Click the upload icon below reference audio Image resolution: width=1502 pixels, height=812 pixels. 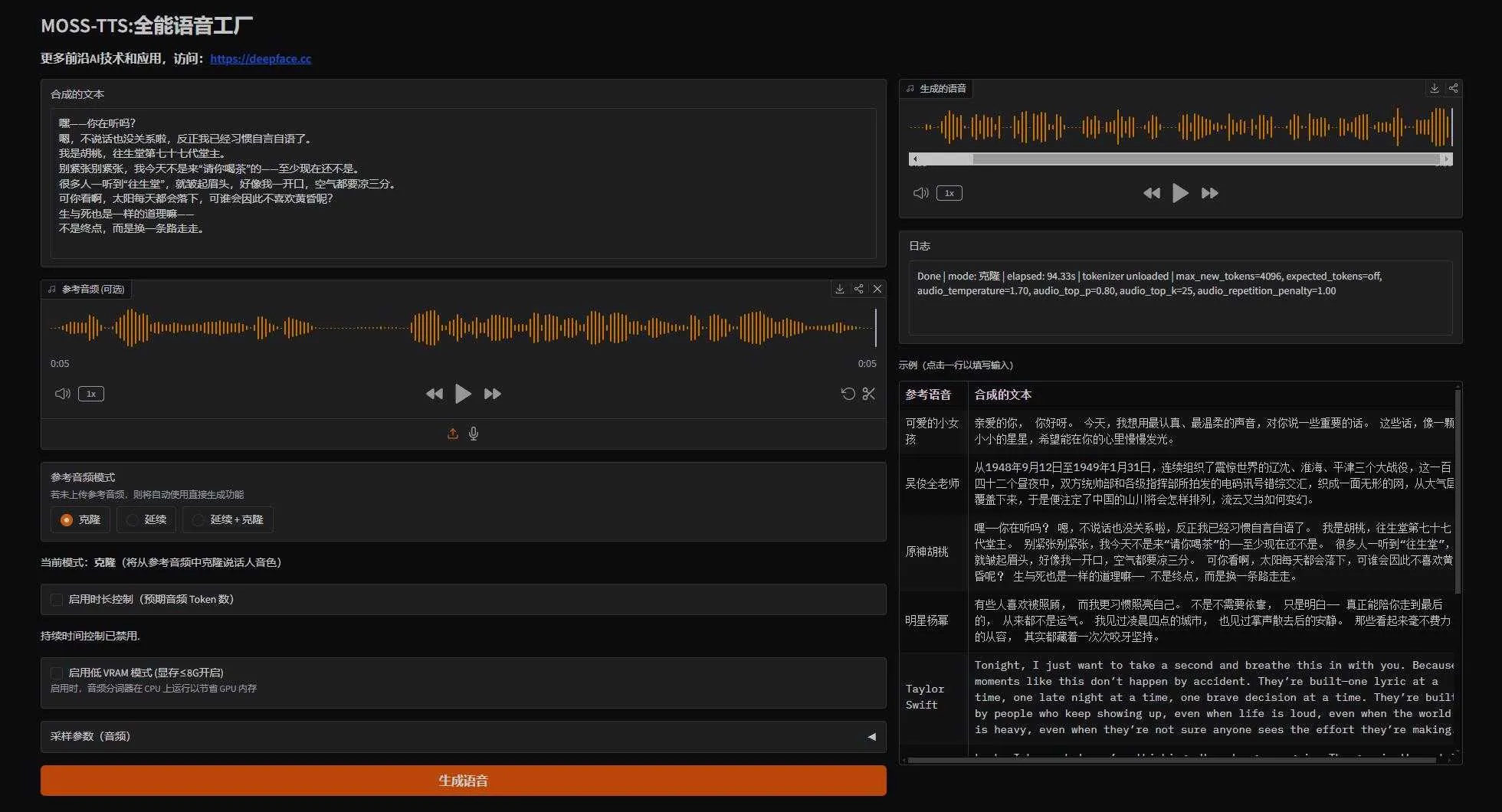453,434
